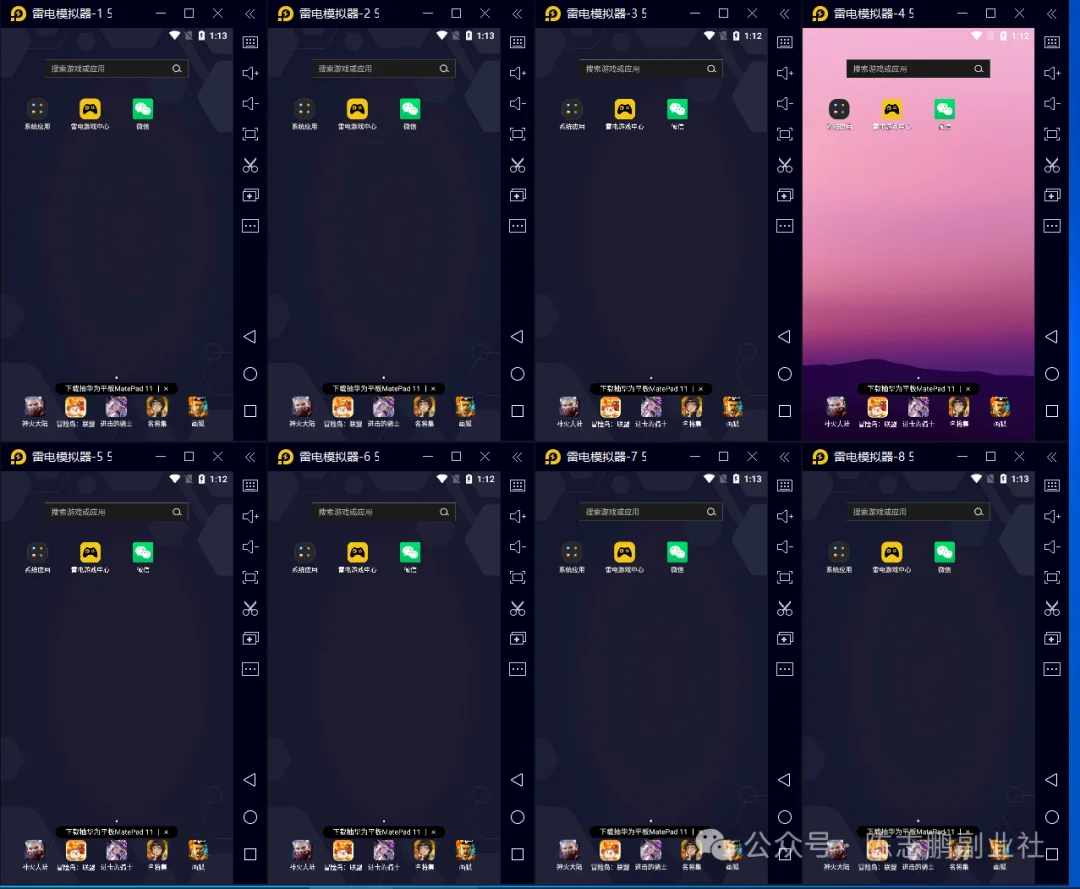This screenshot has height=889, width=1080.
Task: Open keyboard mapping in 雷电模拟器-1 sidebar
Action: click(x=251, y=43)
